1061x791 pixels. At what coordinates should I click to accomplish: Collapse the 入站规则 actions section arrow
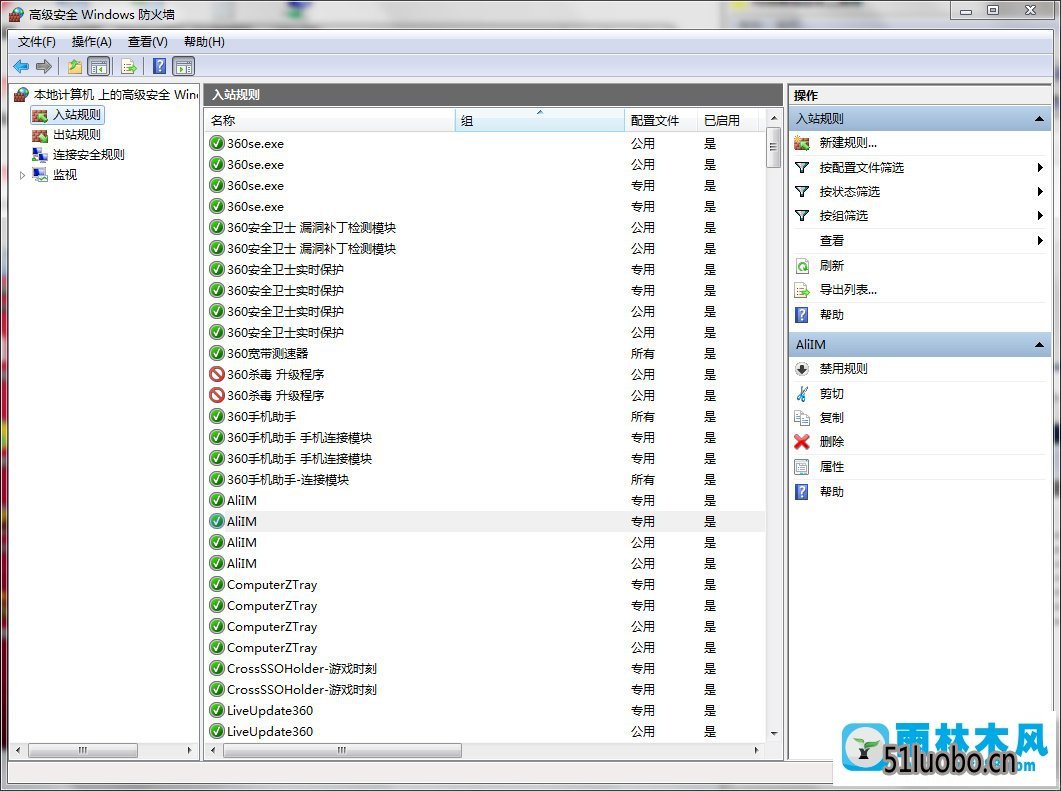1039,119
